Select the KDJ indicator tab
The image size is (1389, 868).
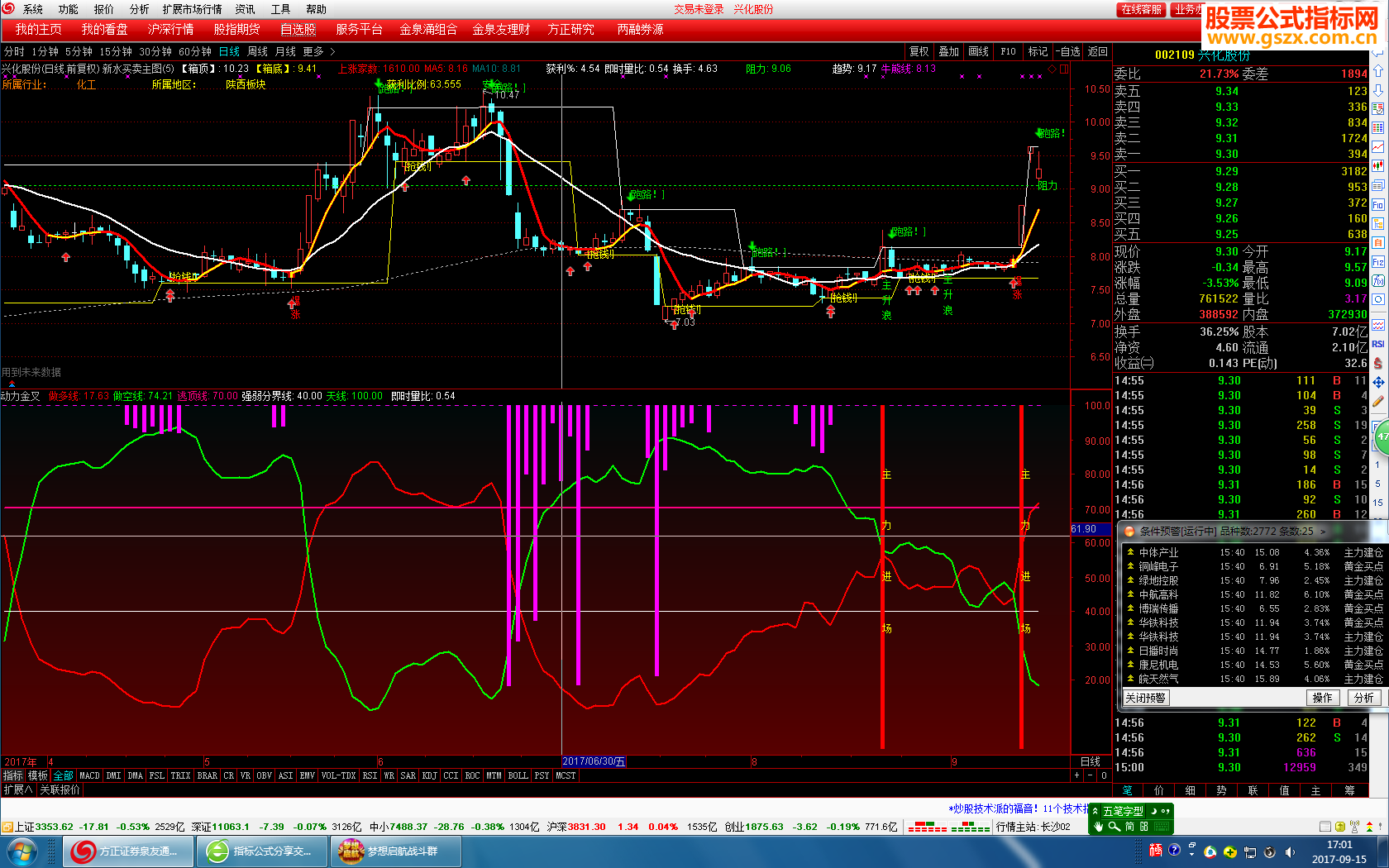[x=429, y=775]
